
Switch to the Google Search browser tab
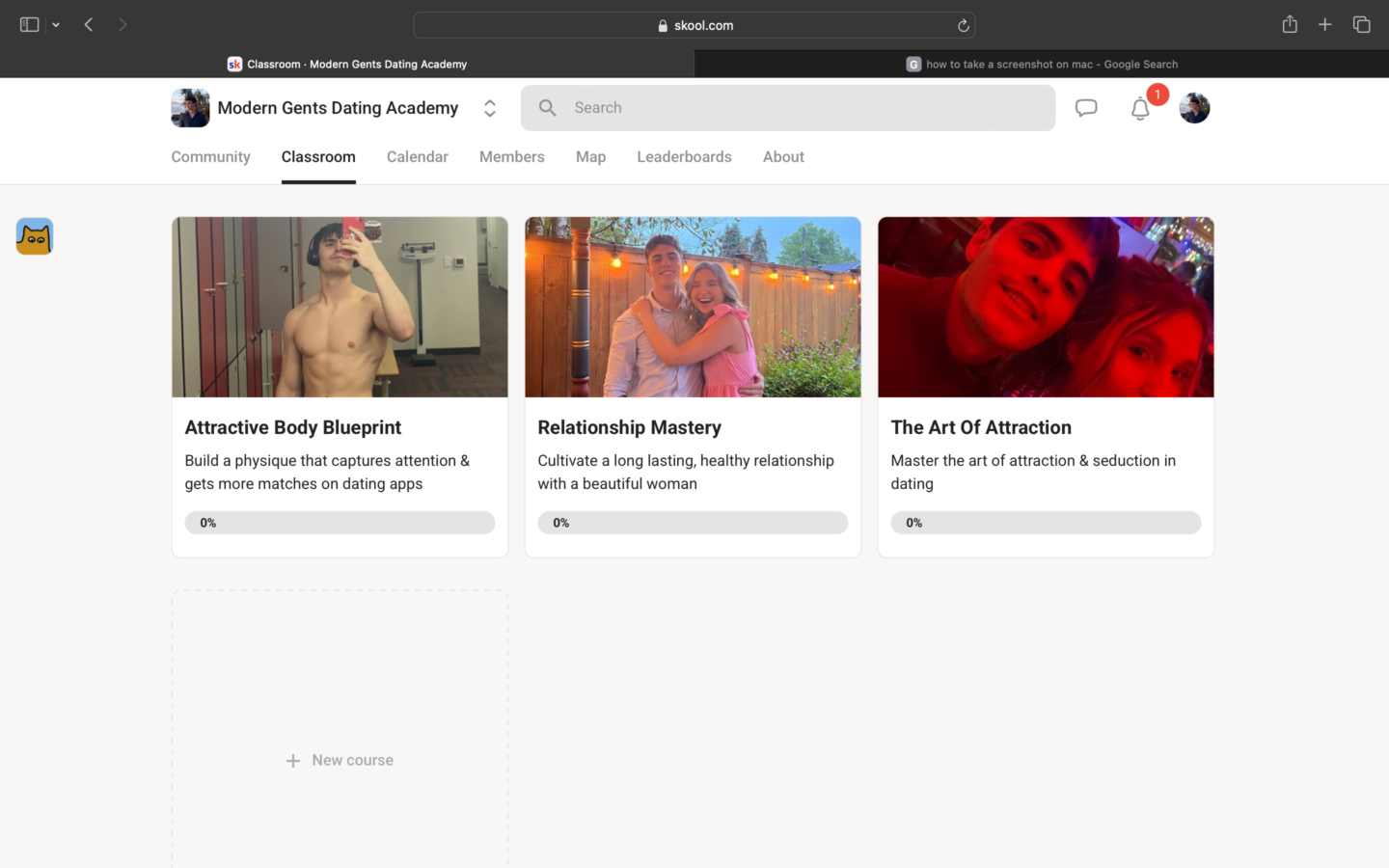pos(1042,65)
